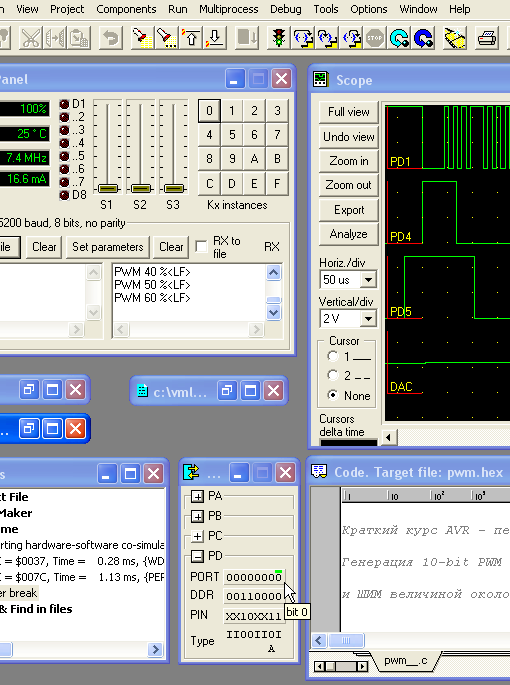Open the Vertical/div 2 V dropdown
This screenshot has height=685, width=510.
[368, 318]
